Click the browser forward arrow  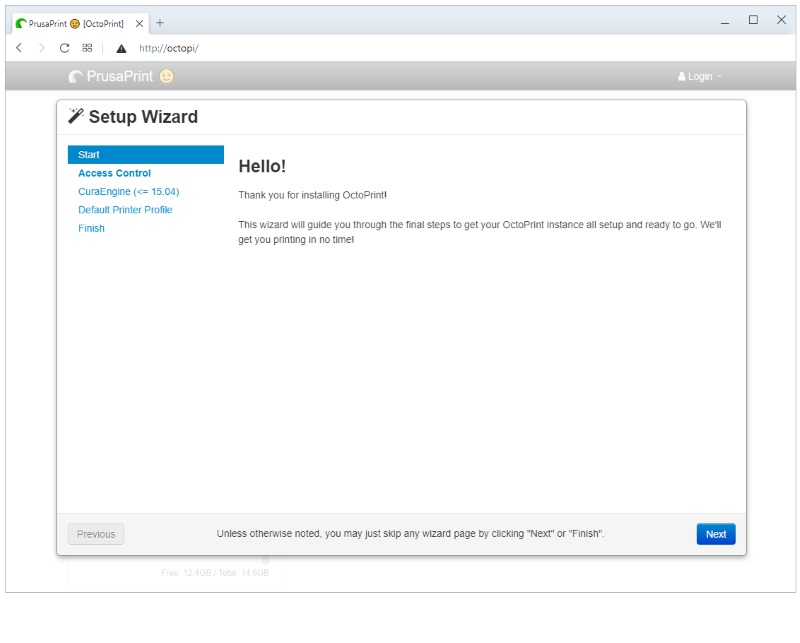41,48
